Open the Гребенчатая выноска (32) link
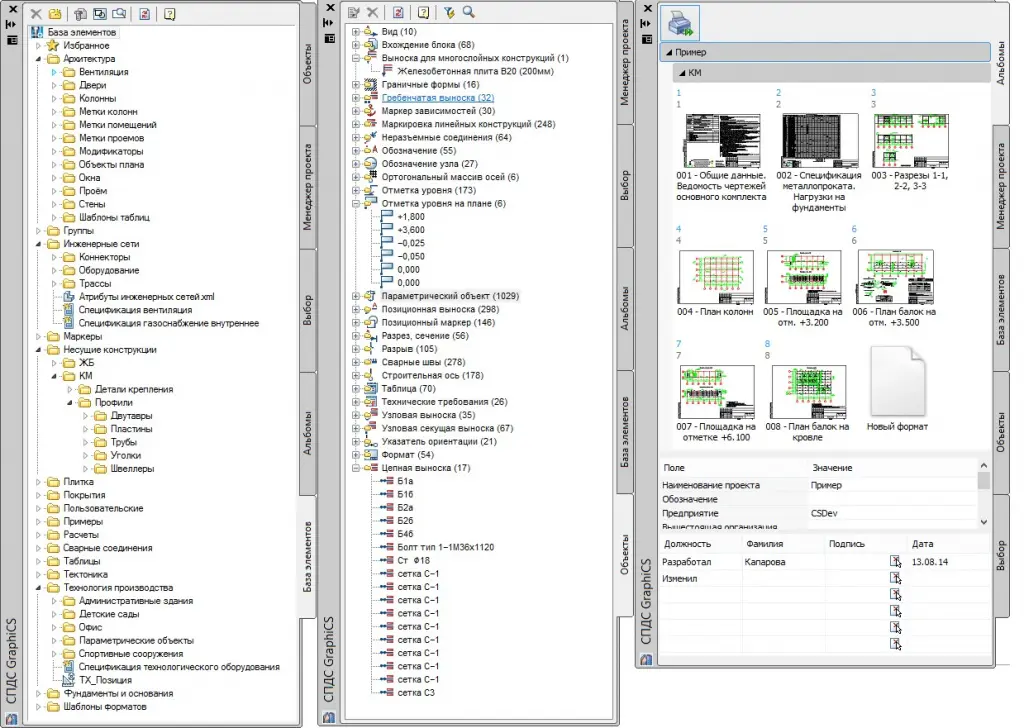 [x=438, y=98]
